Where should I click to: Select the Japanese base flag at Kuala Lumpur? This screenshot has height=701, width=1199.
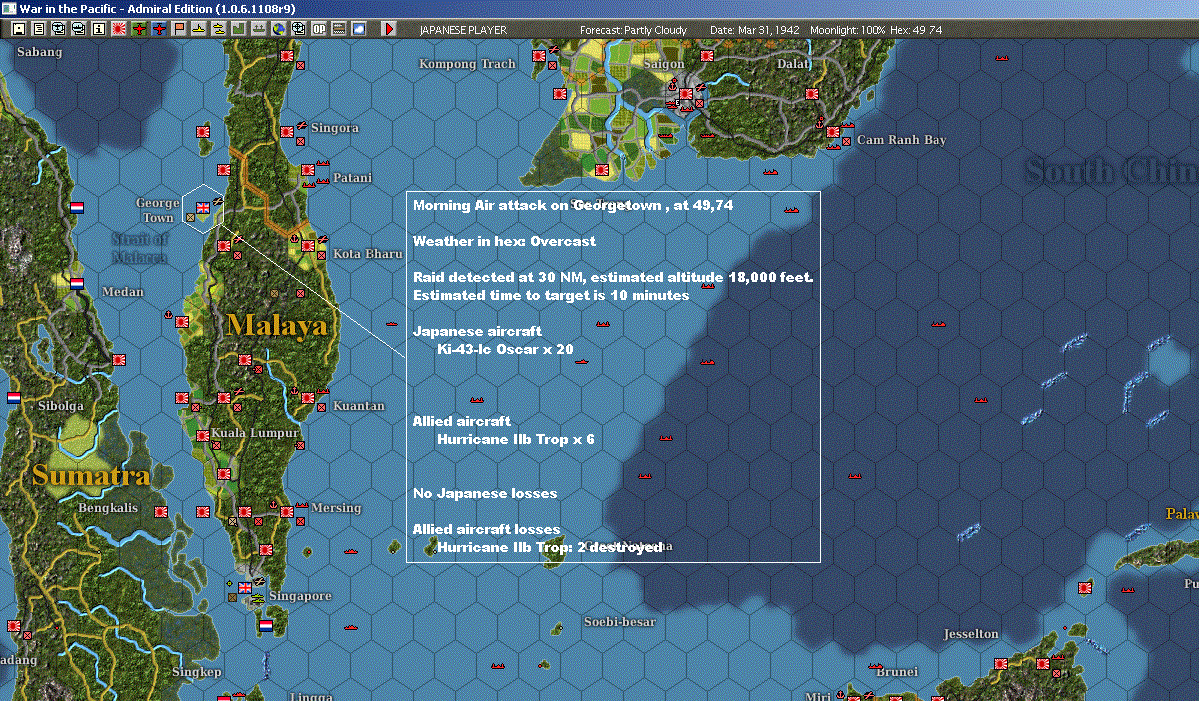coord(203,436)
